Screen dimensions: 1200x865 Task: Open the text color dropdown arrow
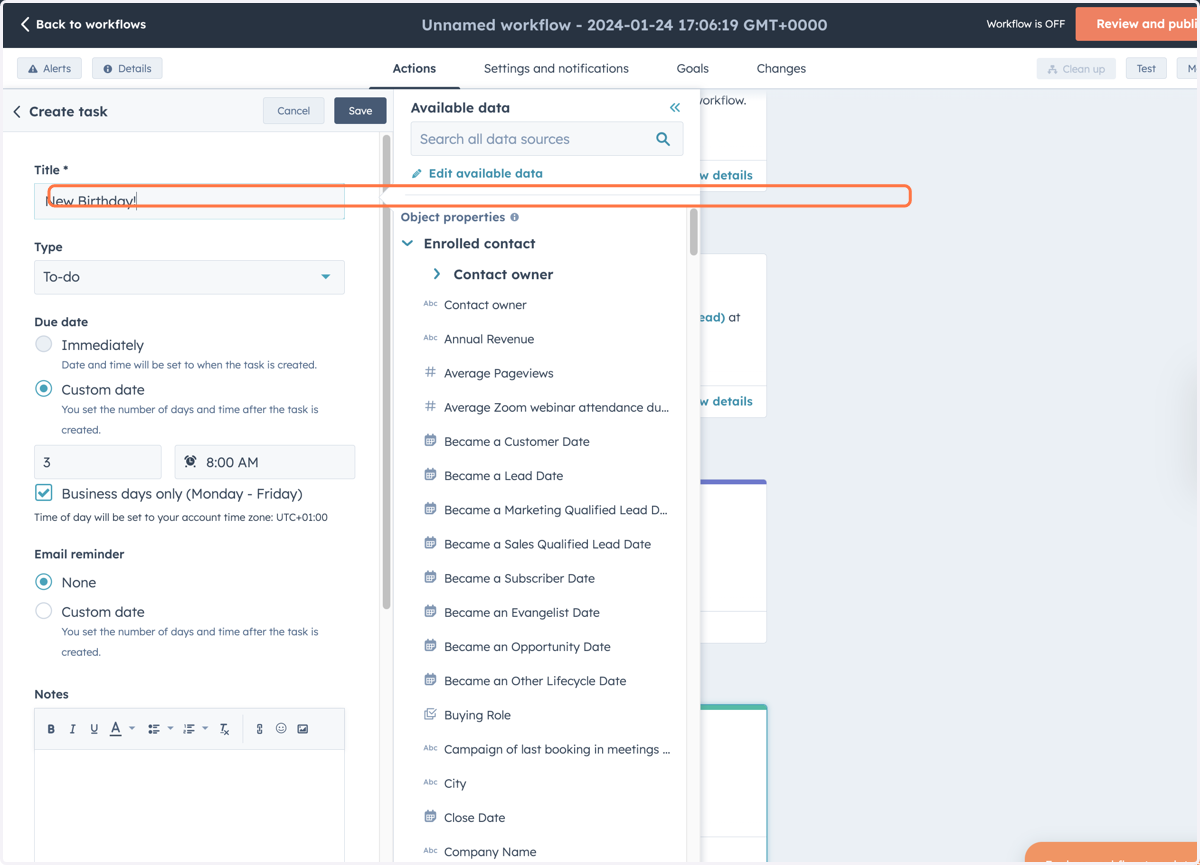pyautogui.click(x=132, y=728)
